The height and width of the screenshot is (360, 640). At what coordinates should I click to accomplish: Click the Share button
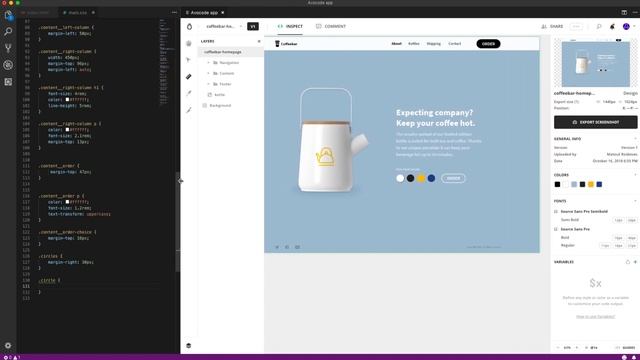pos(552,27)
